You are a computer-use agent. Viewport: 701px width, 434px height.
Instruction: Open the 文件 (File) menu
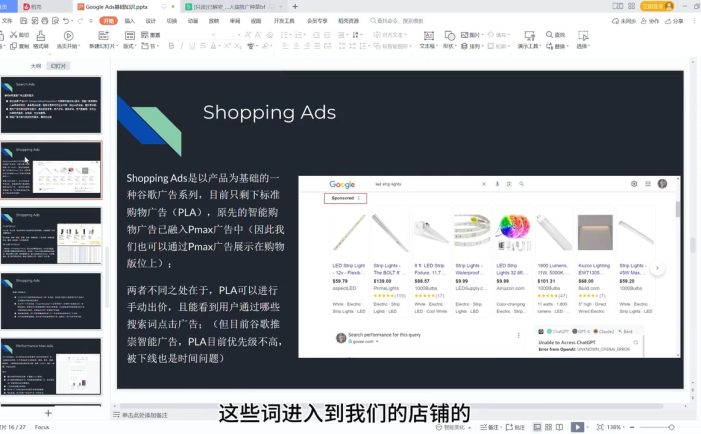[7, 21]
